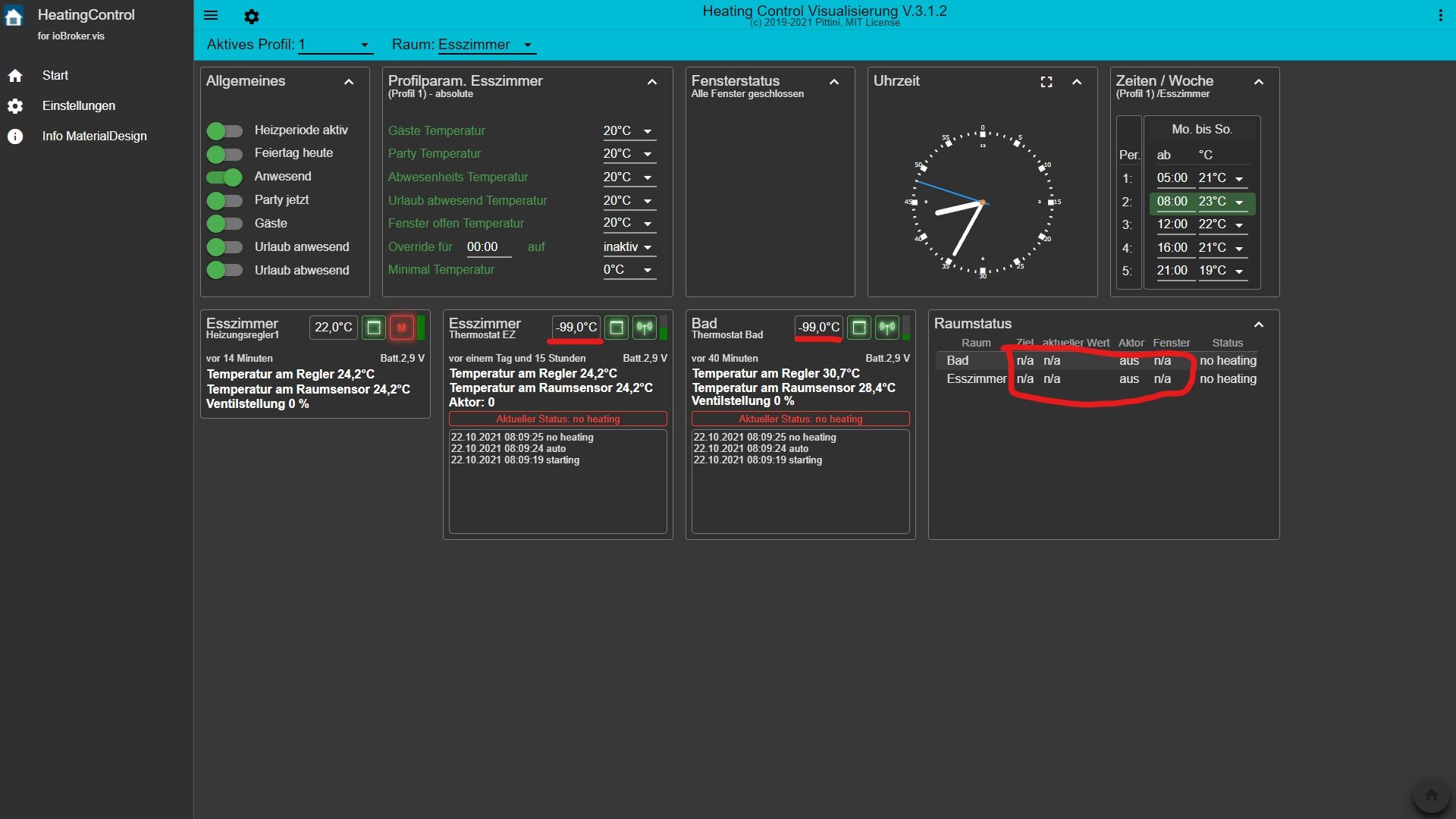Click window status icon on Thermostat EZ card
This screenshot has width=1456, height=819.
[x=617, y=328]
